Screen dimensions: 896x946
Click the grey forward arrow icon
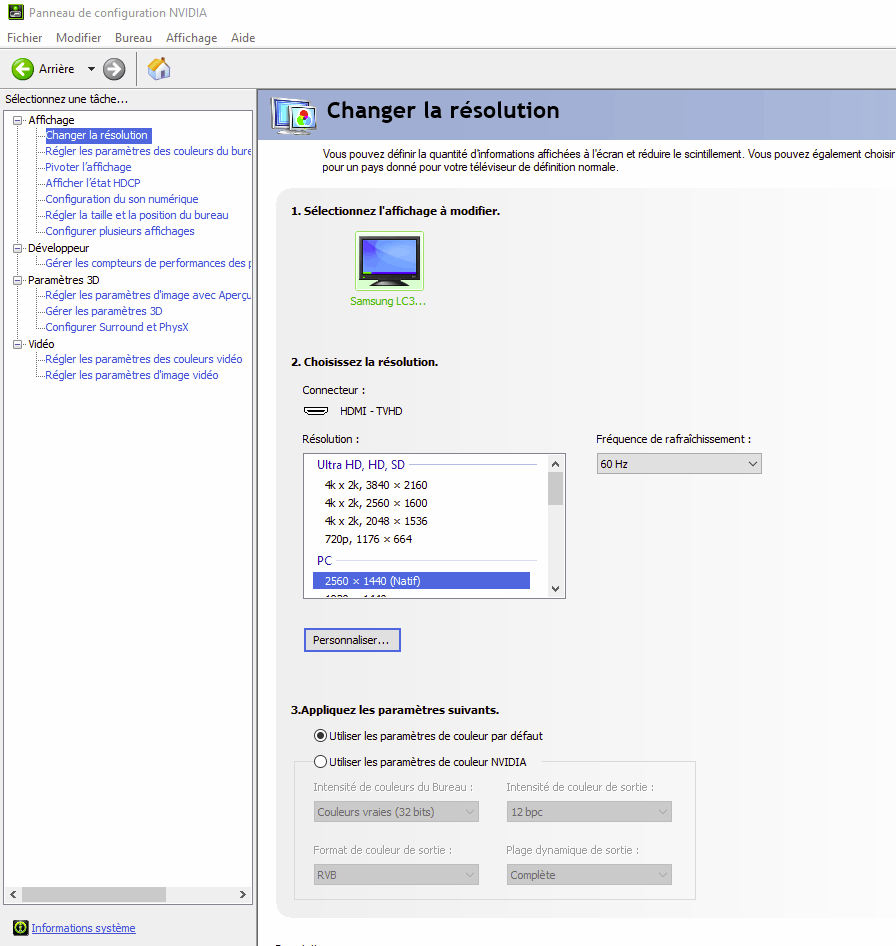[x=114, y=69]
